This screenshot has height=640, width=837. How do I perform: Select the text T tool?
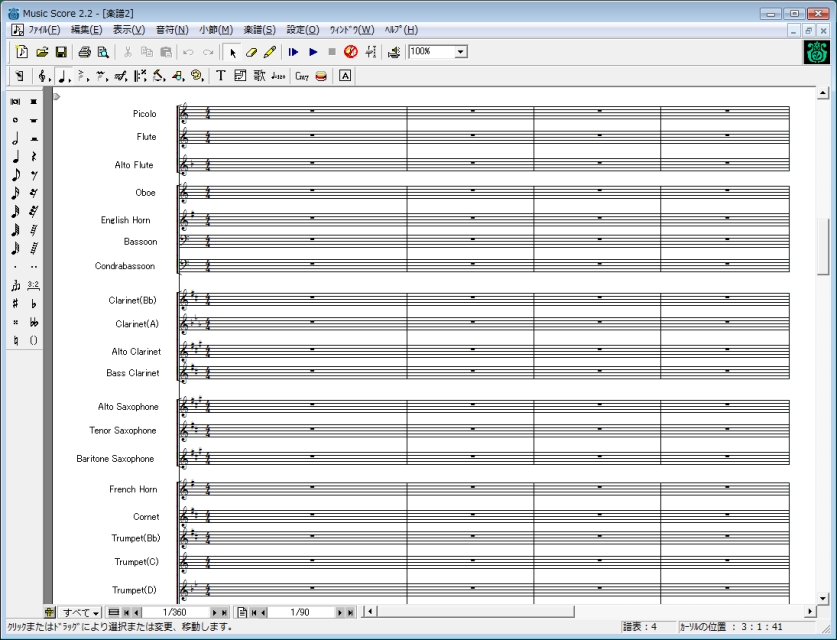click(x=221, y=76)
